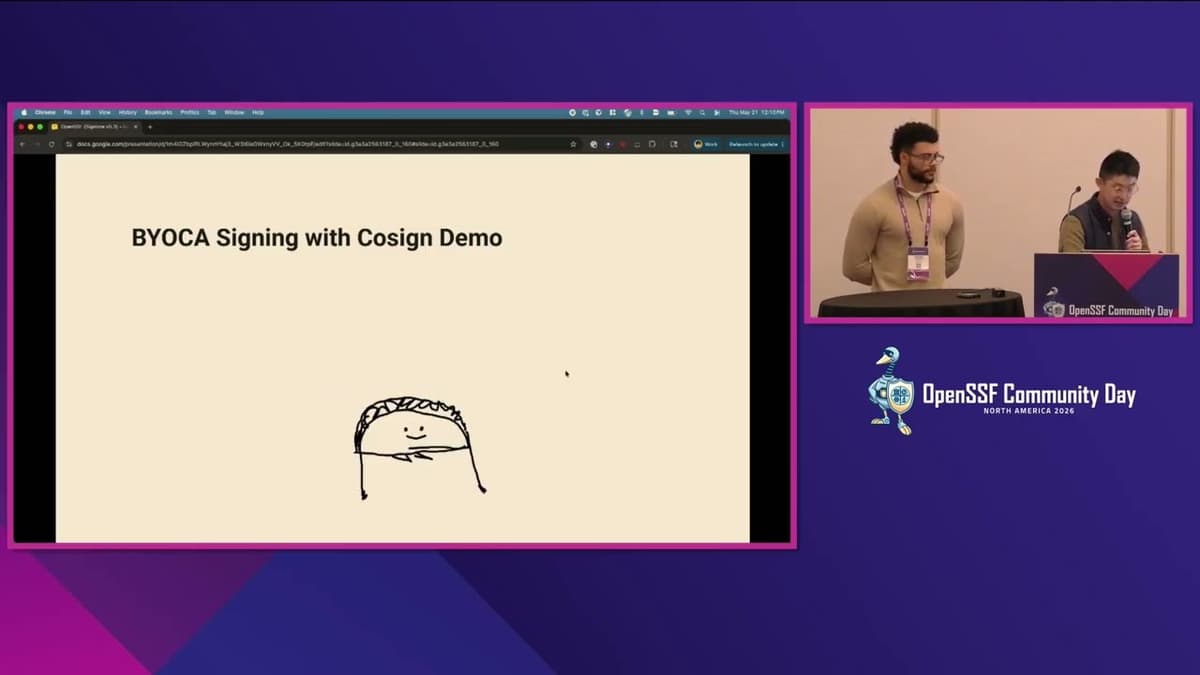
Task: Open the Tab menu
Action: pyautogui.click(x=212, y=112)
